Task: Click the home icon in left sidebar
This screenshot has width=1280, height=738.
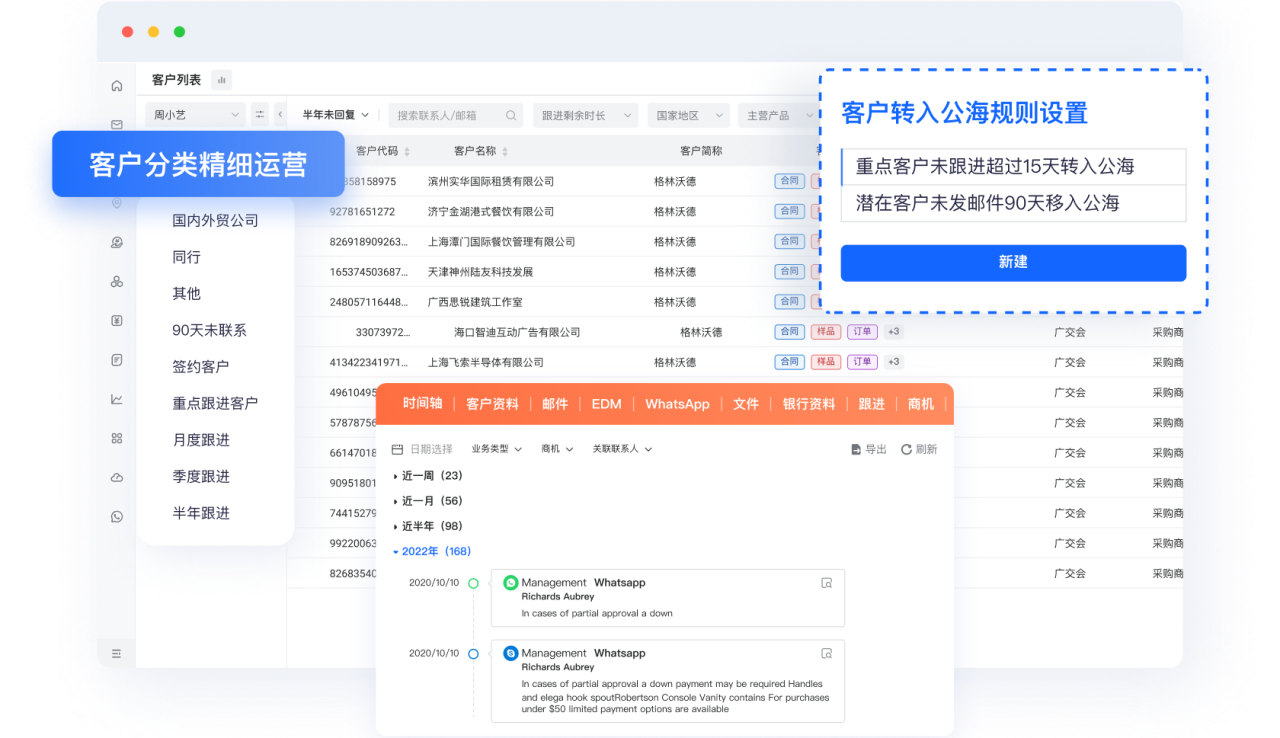Action: coord(117,86)
